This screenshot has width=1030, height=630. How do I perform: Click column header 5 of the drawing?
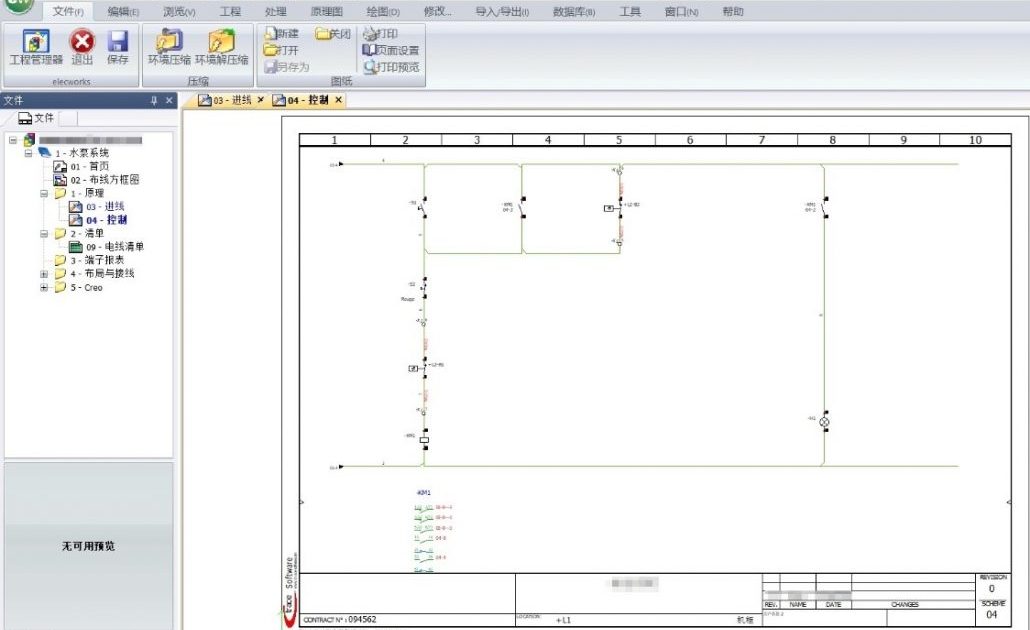pos(619,140)
